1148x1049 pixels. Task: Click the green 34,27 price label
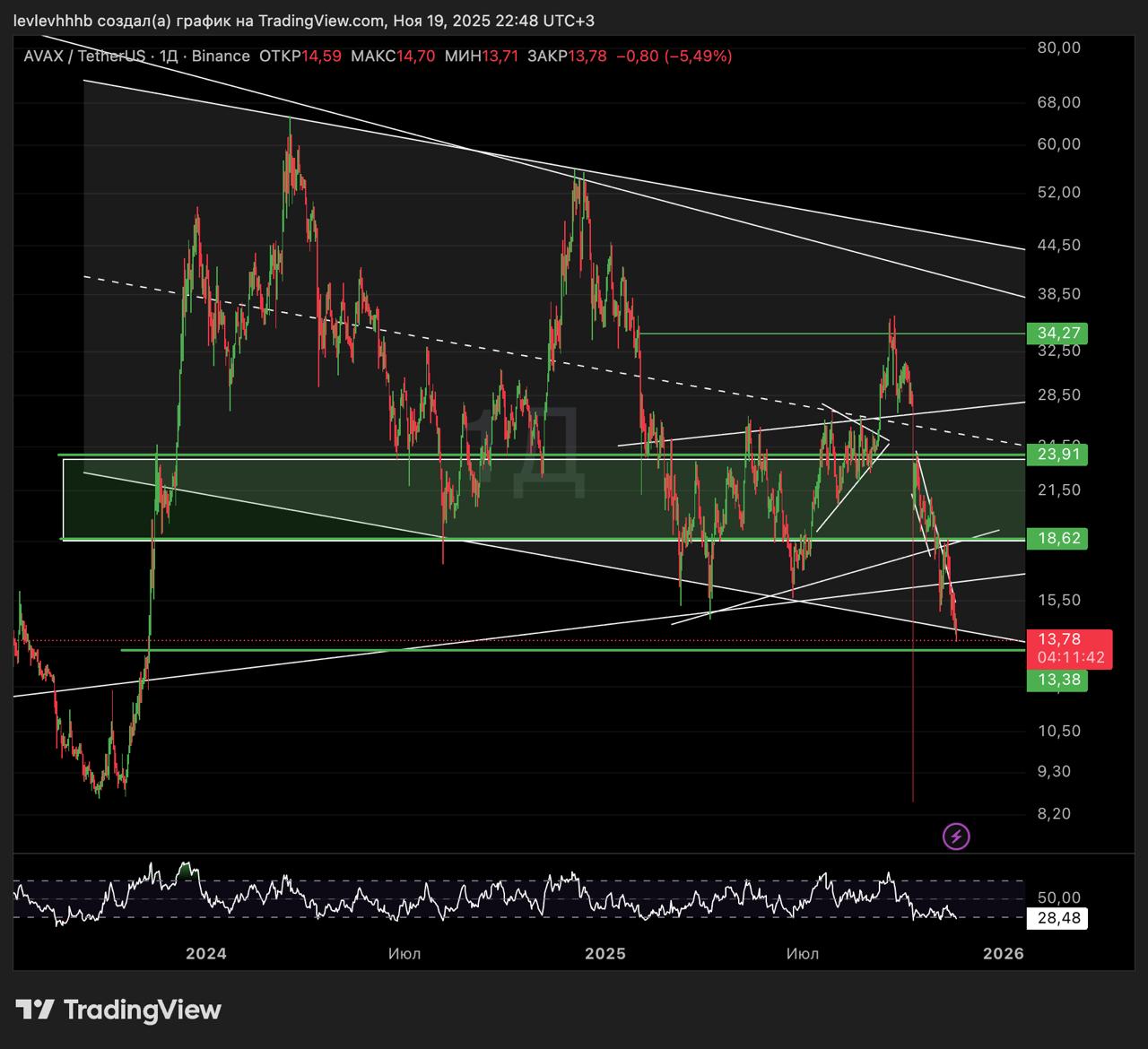(1057, 334)
